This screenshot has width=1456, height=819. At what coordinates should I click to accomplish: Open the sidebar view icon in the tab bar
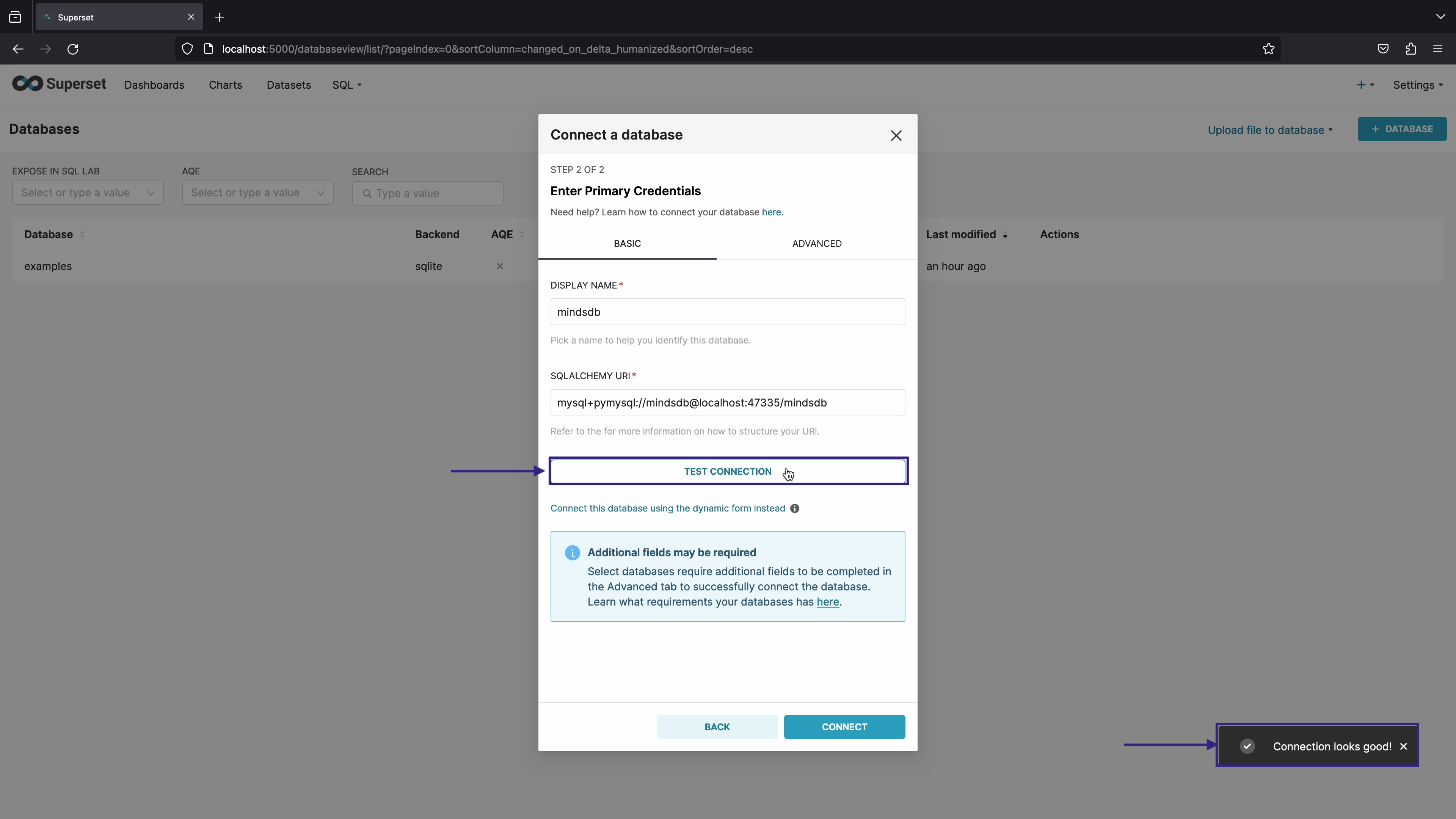coord(15,17)
